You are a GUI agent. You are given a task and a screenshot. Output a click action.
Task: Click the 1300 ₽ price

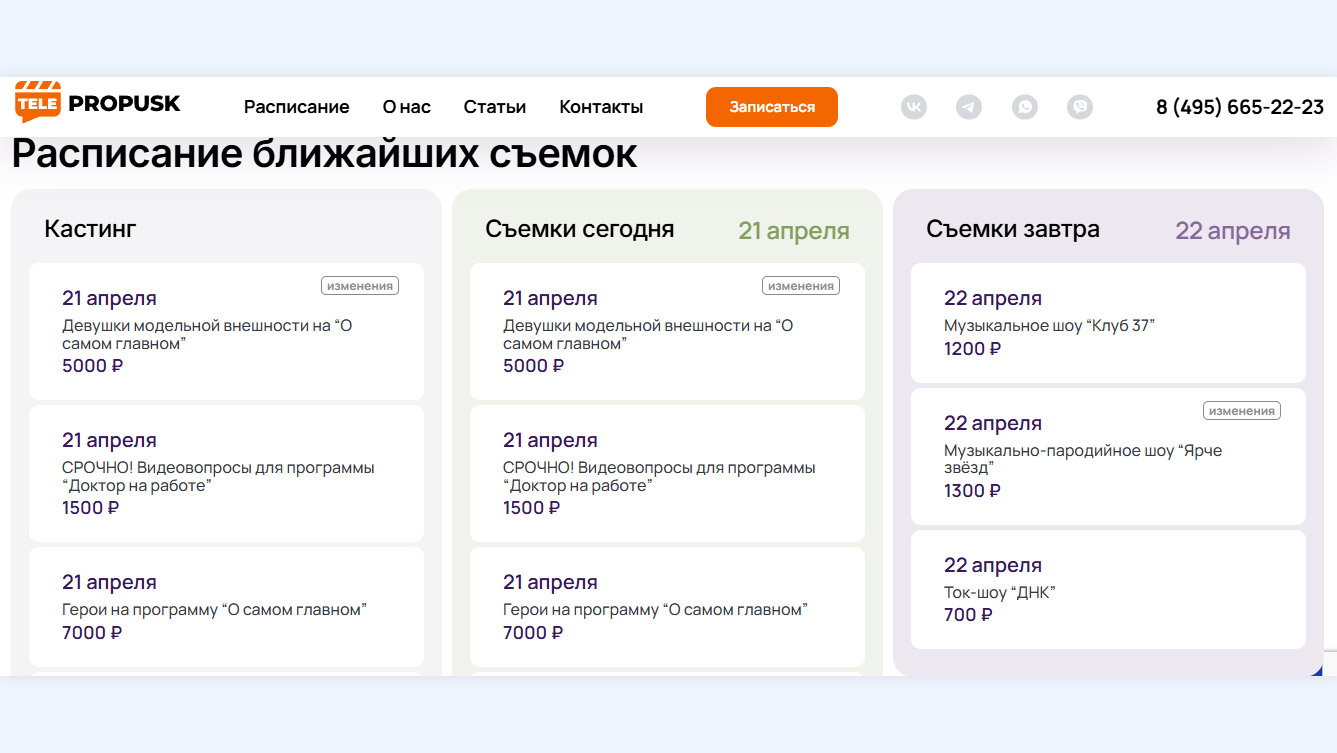tap(972, 491)
